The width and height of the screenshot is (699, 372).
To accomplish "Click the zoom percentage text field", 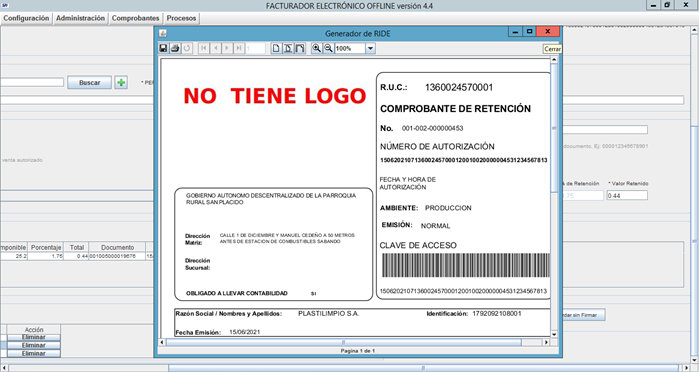I will (x=350, y=48).
